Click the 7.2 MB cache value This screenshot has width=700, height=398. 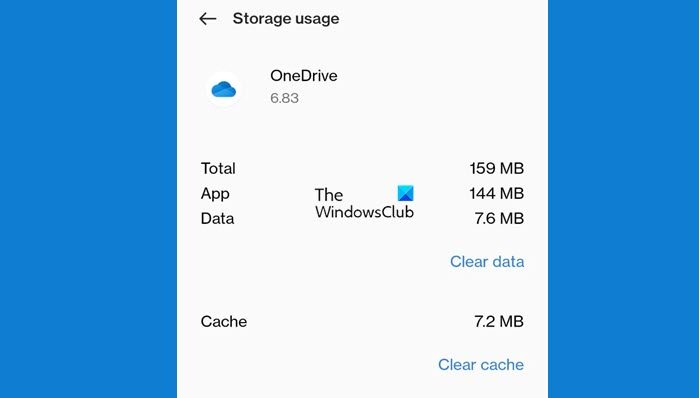(499, 322)
